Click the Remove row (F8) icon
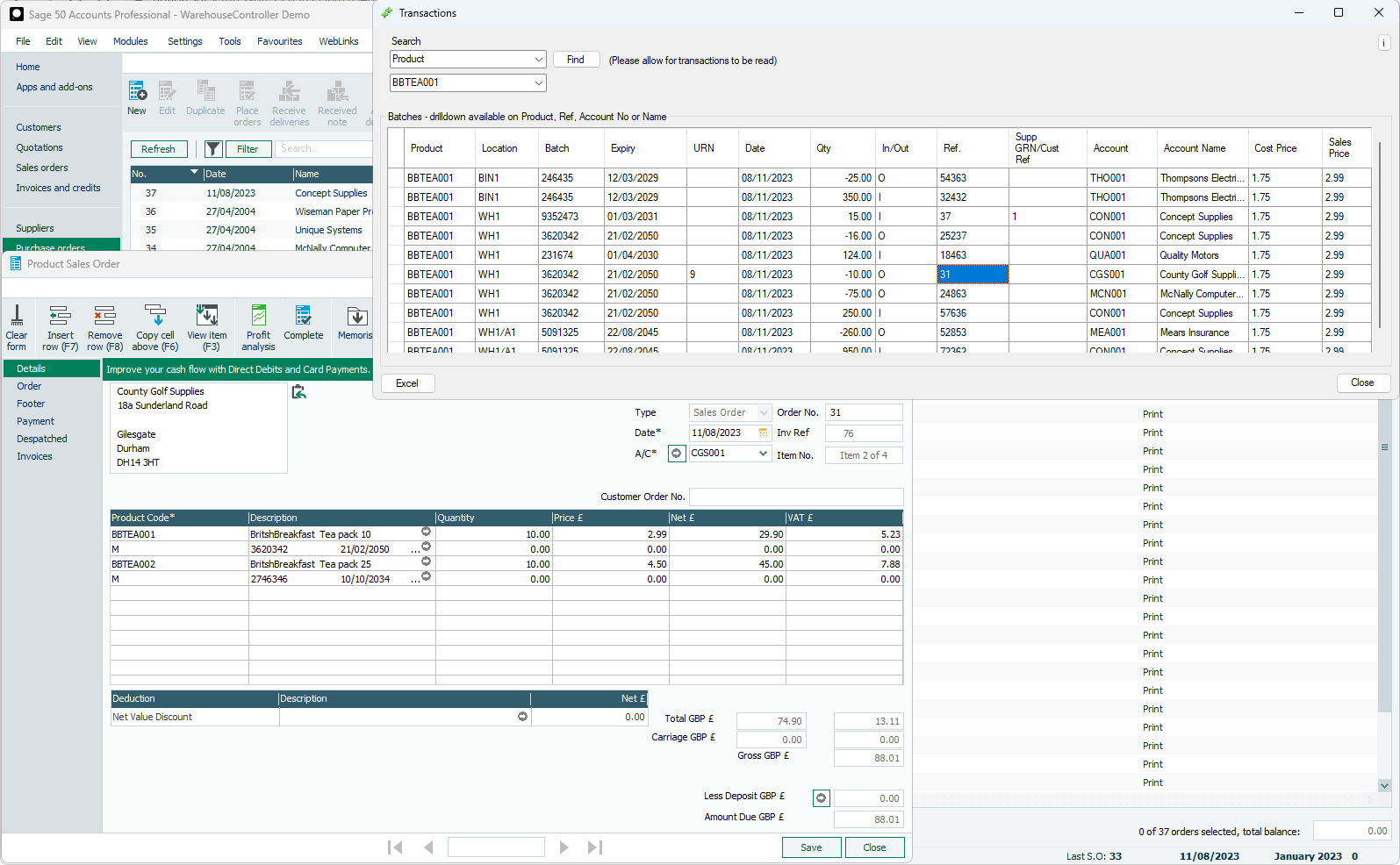 (x=104, y=326)
